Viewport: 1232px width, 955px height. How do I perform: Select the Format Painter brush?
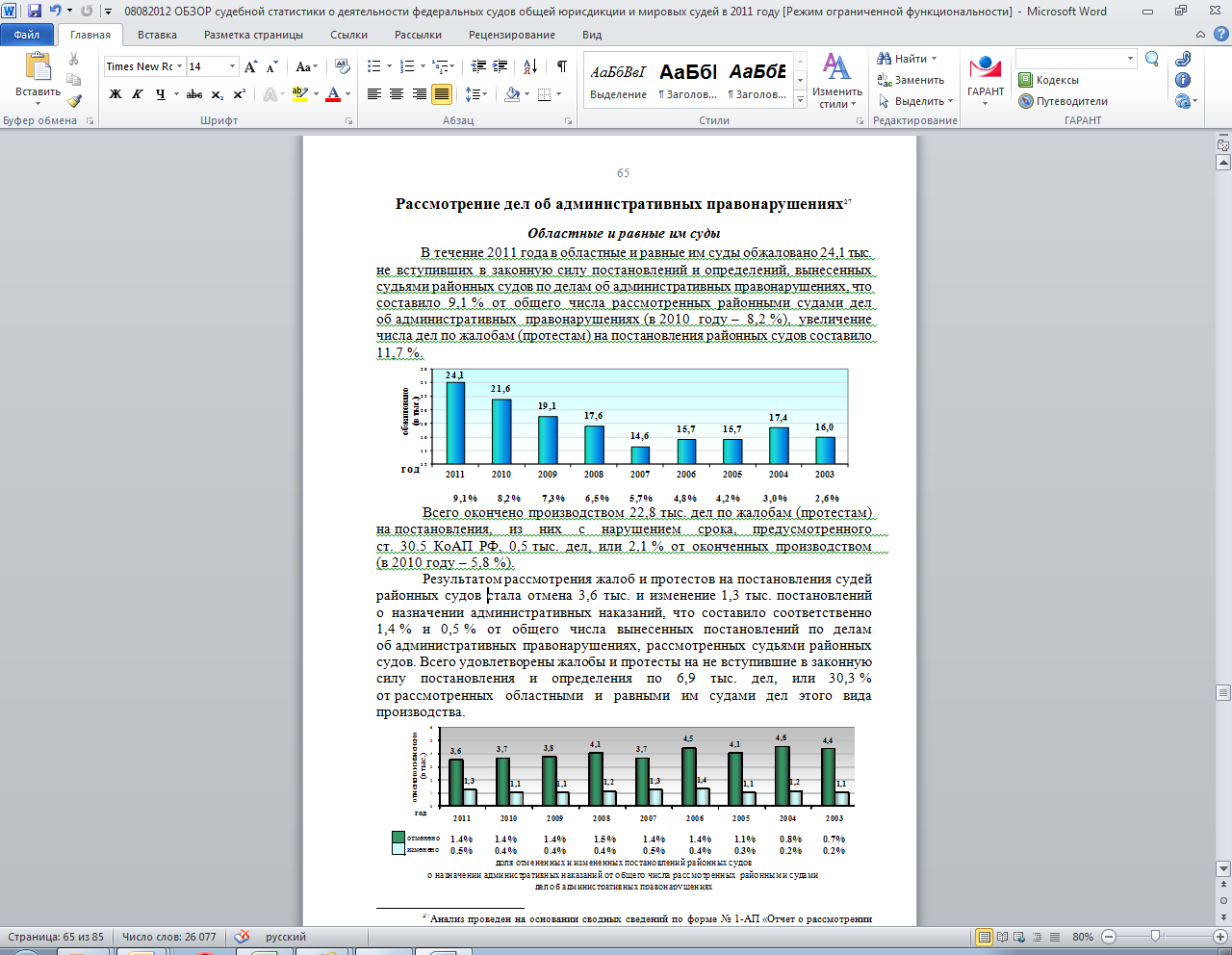[74, 100]
